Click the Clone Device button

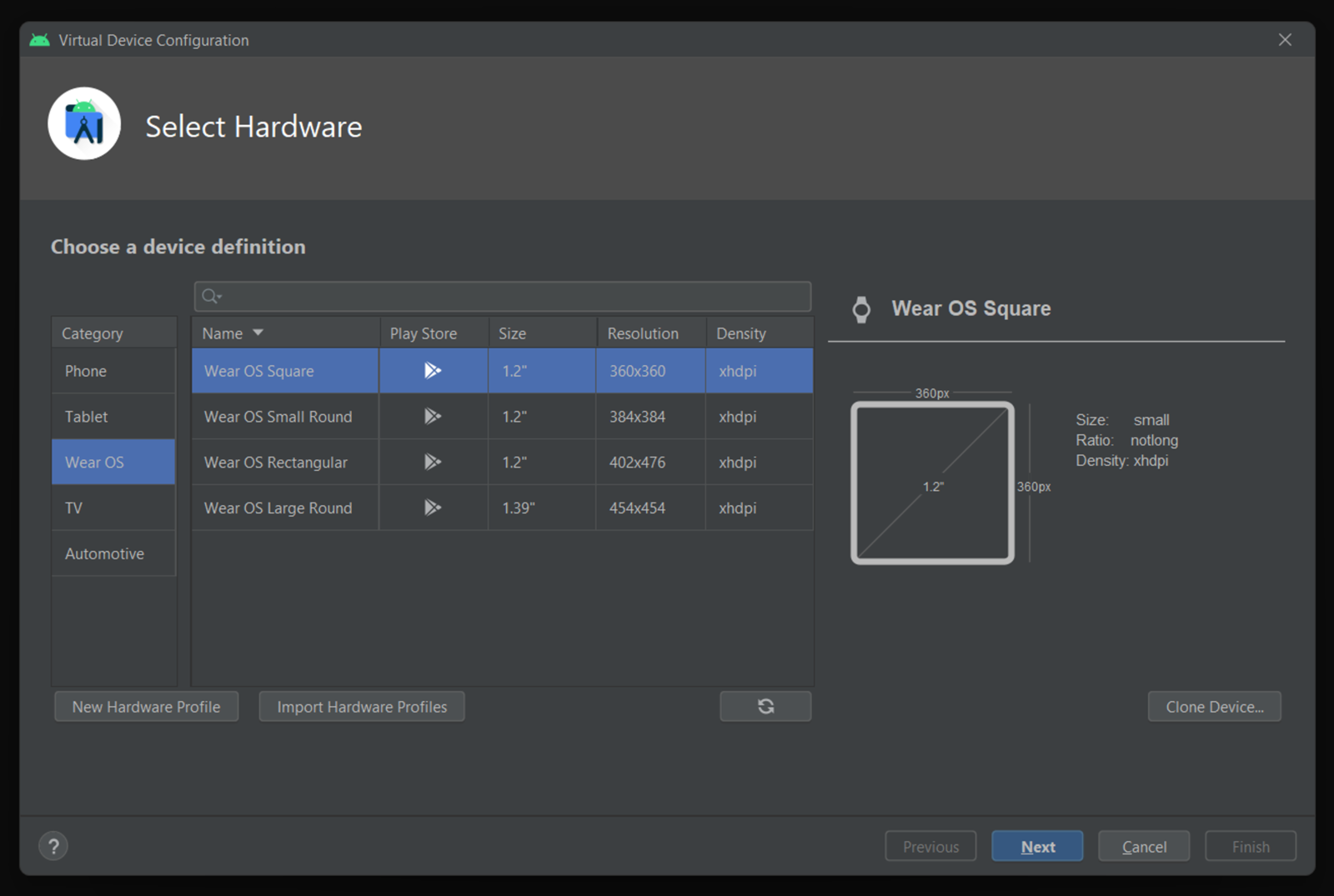1214,706
